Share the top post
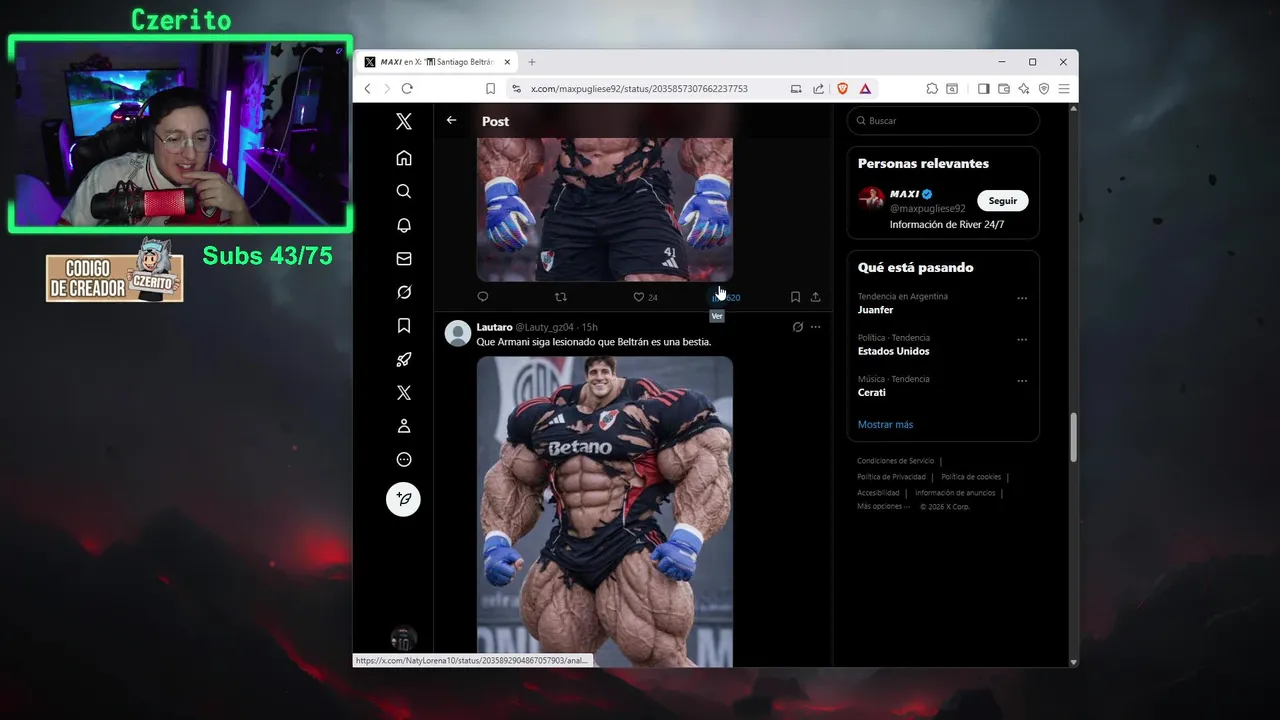This screenshot has width=1280, height=720. tap(815, 297)
